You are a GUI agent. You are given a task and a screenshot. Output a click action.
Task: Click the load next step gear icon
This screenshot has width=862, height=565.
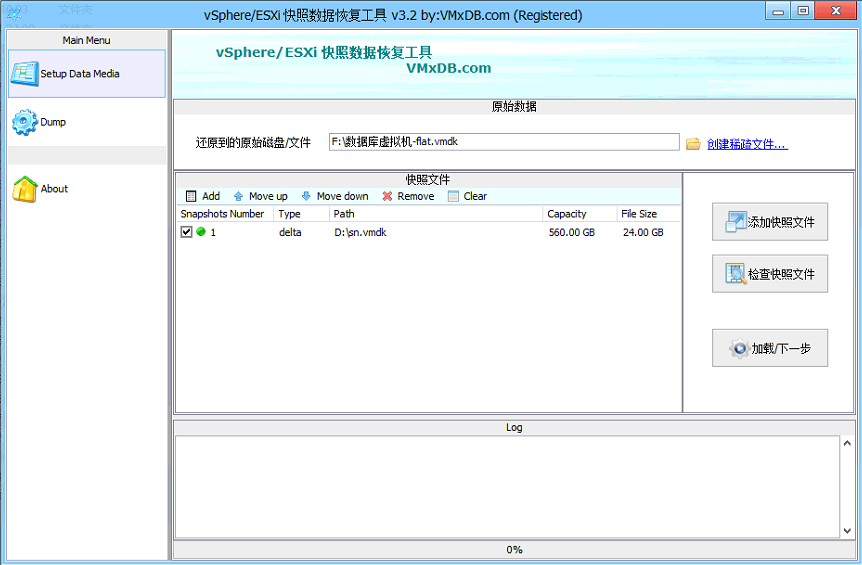point(739,348)
